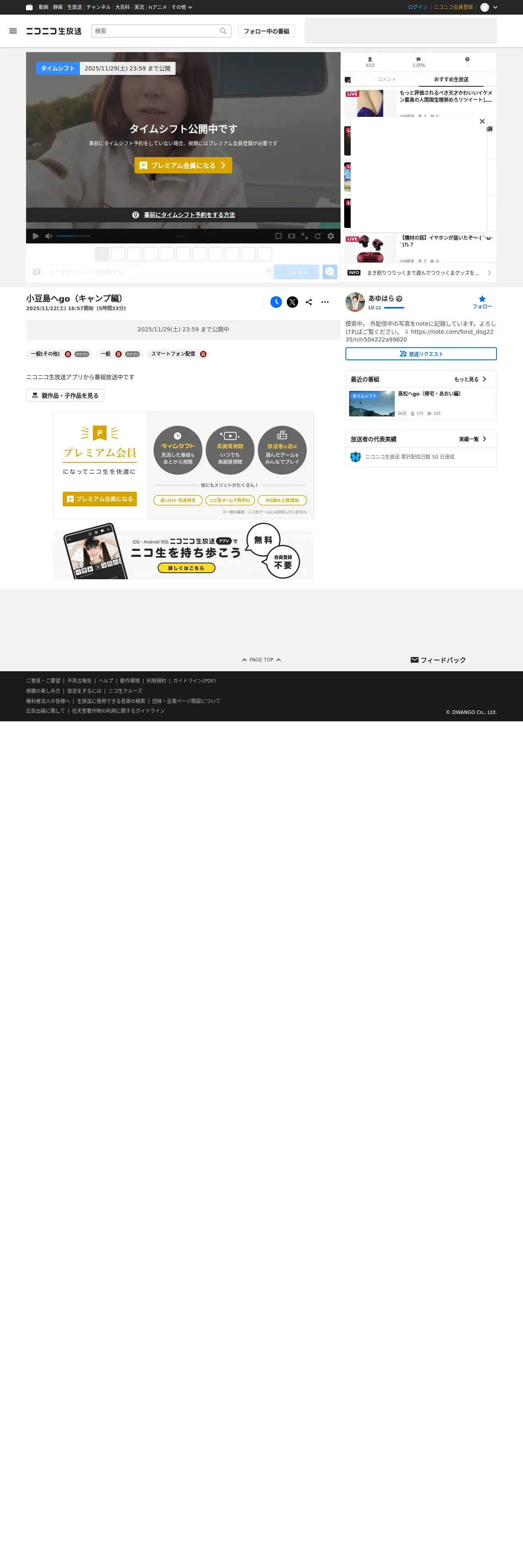Screen dimensions: 523x1568
Task: Click the search magnifier icon
Action: (x=224, y=31)
